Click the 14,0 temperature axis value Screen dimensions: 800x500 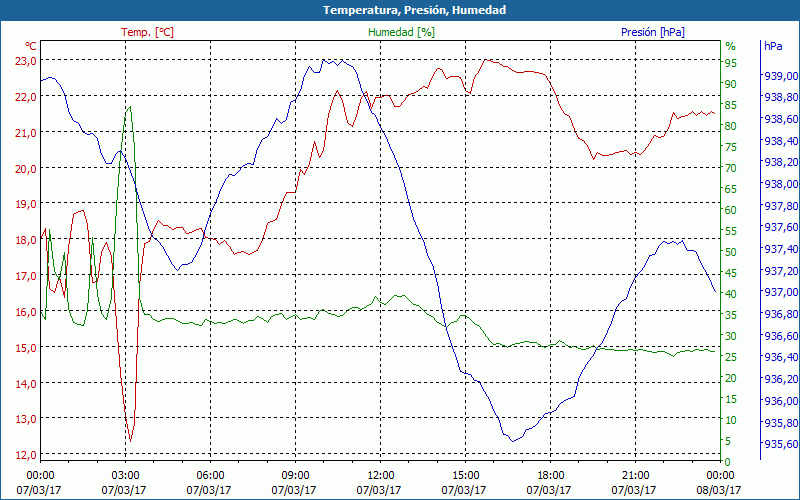point(24,383)
